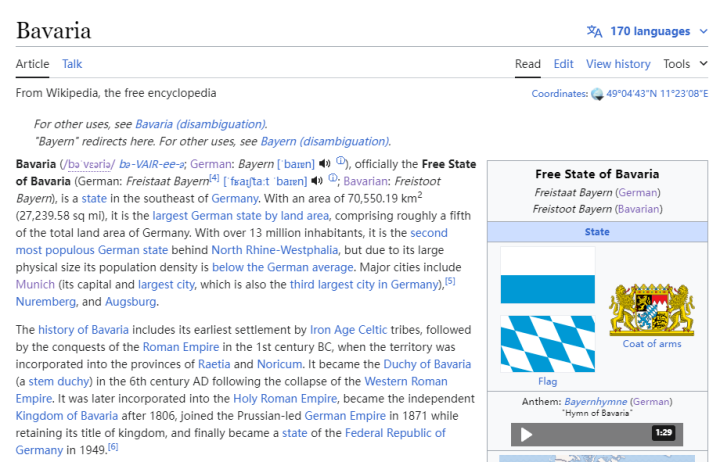Click the info icon after Bayern pronunciation
This screenshot has width=720, height=462.
click(x=340, y=163)
